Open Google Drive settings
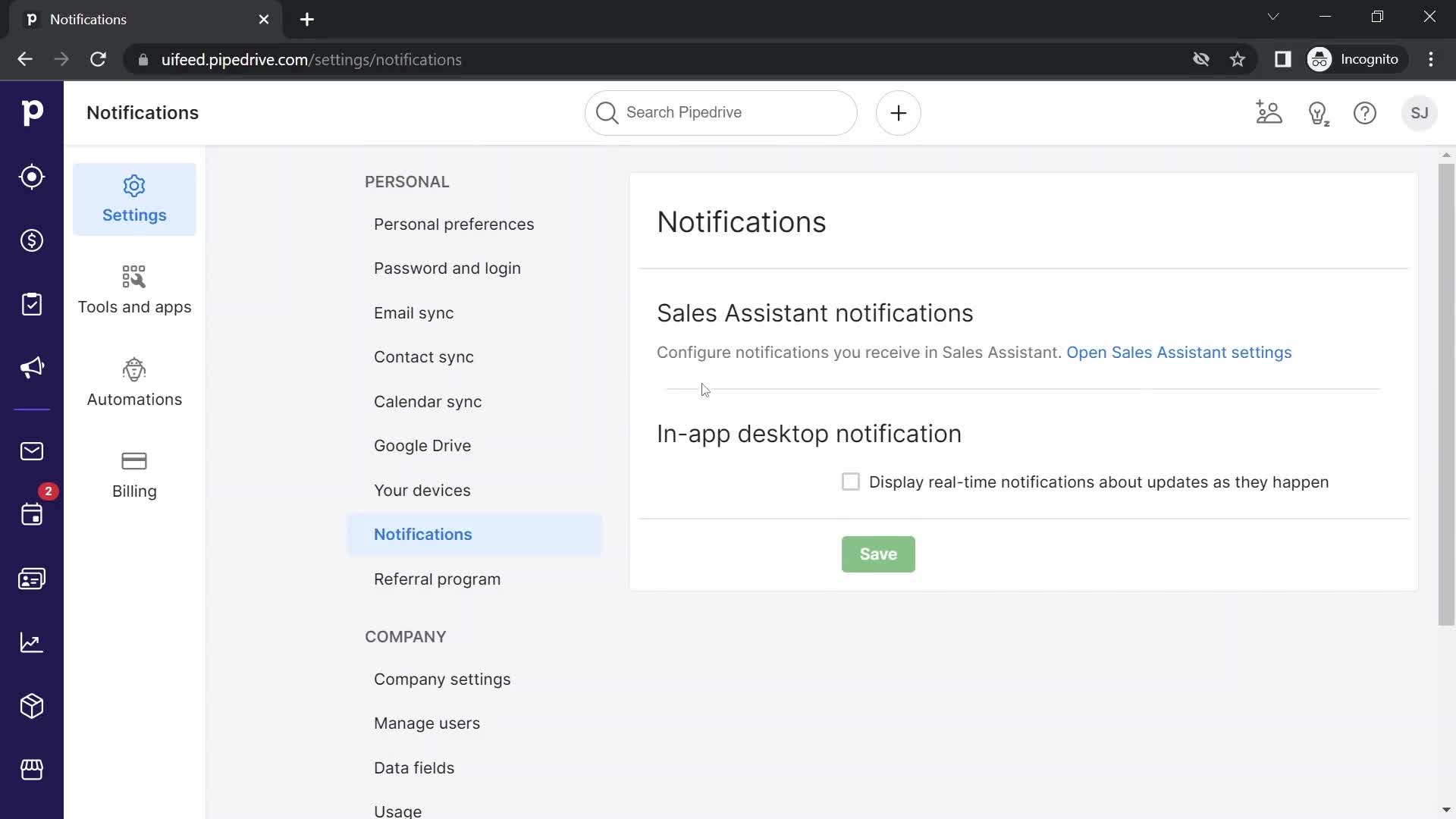The height and width of the screenshot is (819, 1456). point(422,446)
